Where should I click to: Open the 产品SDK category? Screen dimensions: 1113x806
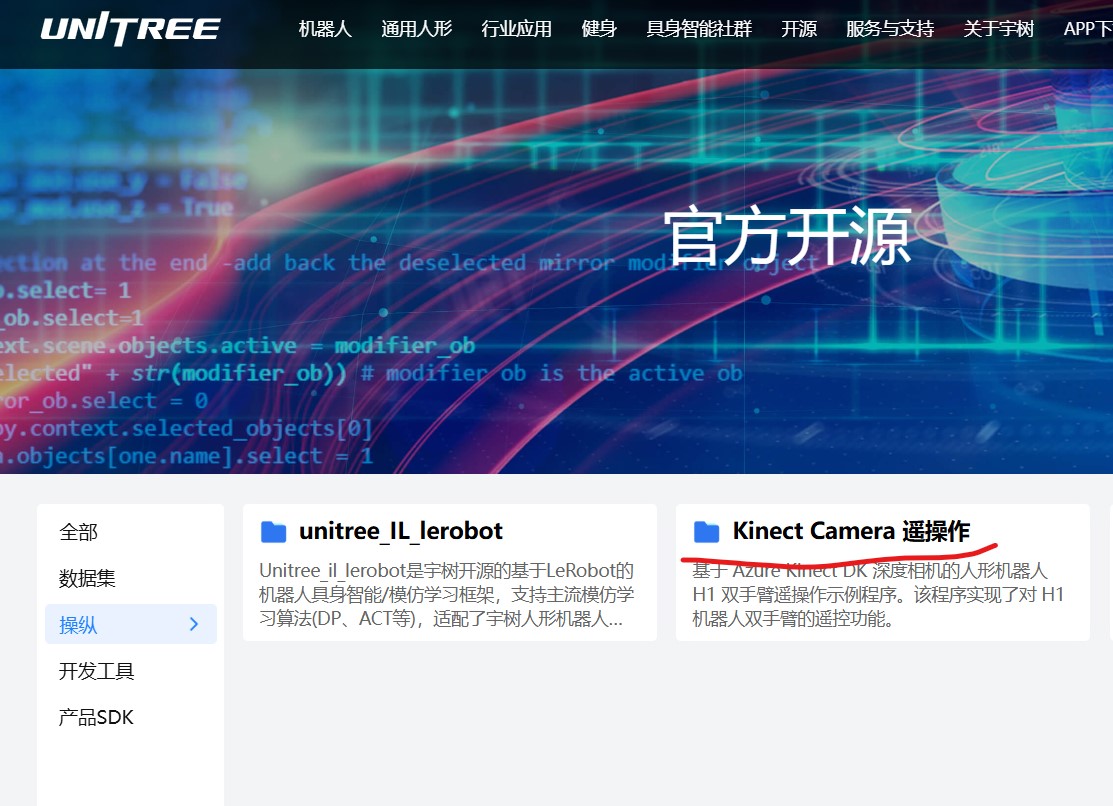click(x=97, y=717)
